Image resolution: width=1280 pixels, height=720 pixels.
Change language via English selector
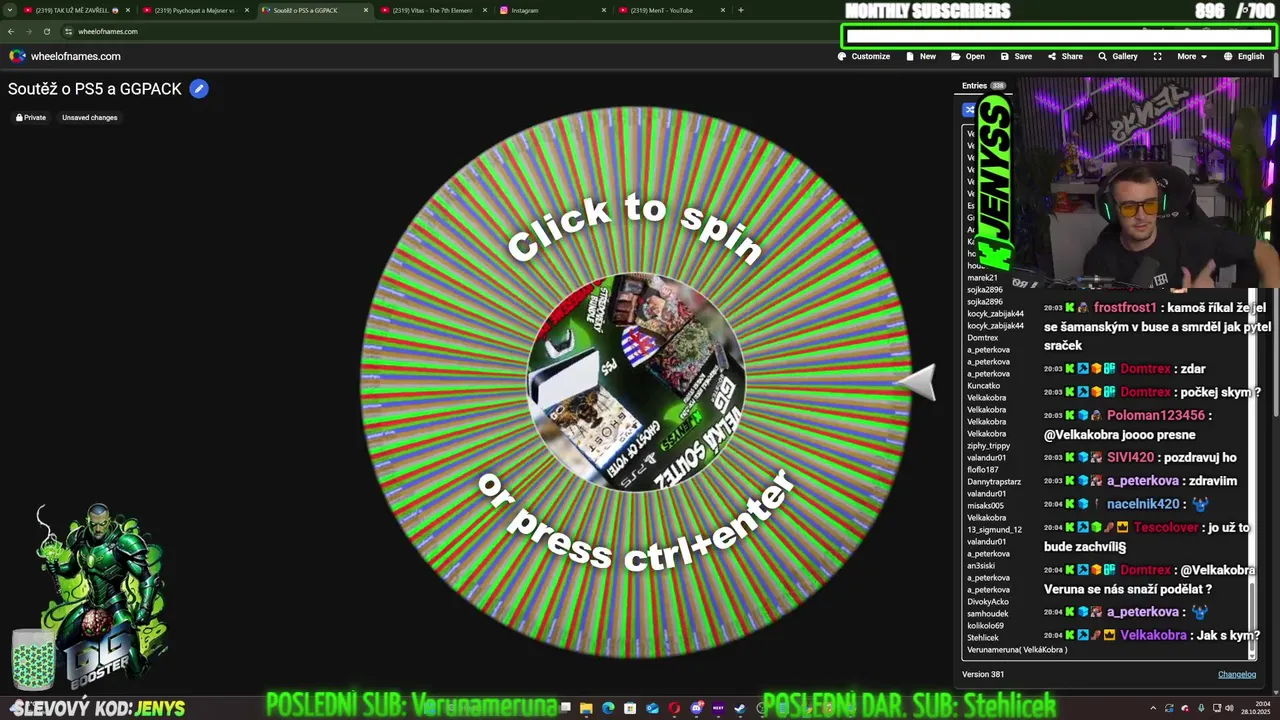tap(1243, 56)
